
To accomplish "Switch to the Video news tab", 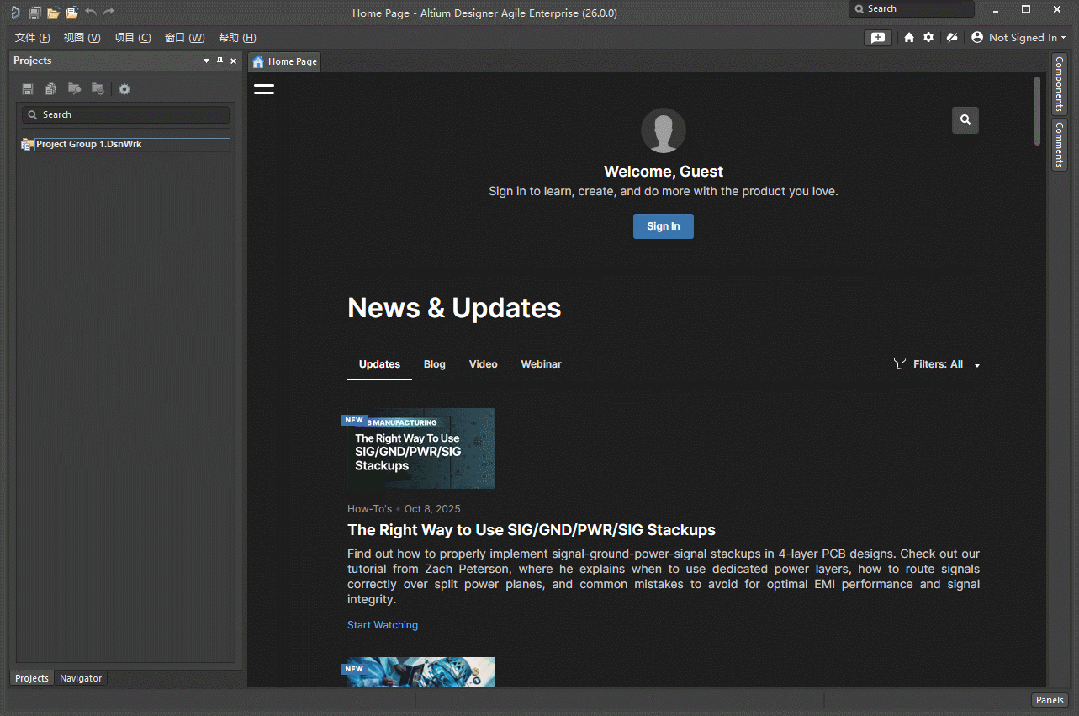I will click(x=483, y=364).
